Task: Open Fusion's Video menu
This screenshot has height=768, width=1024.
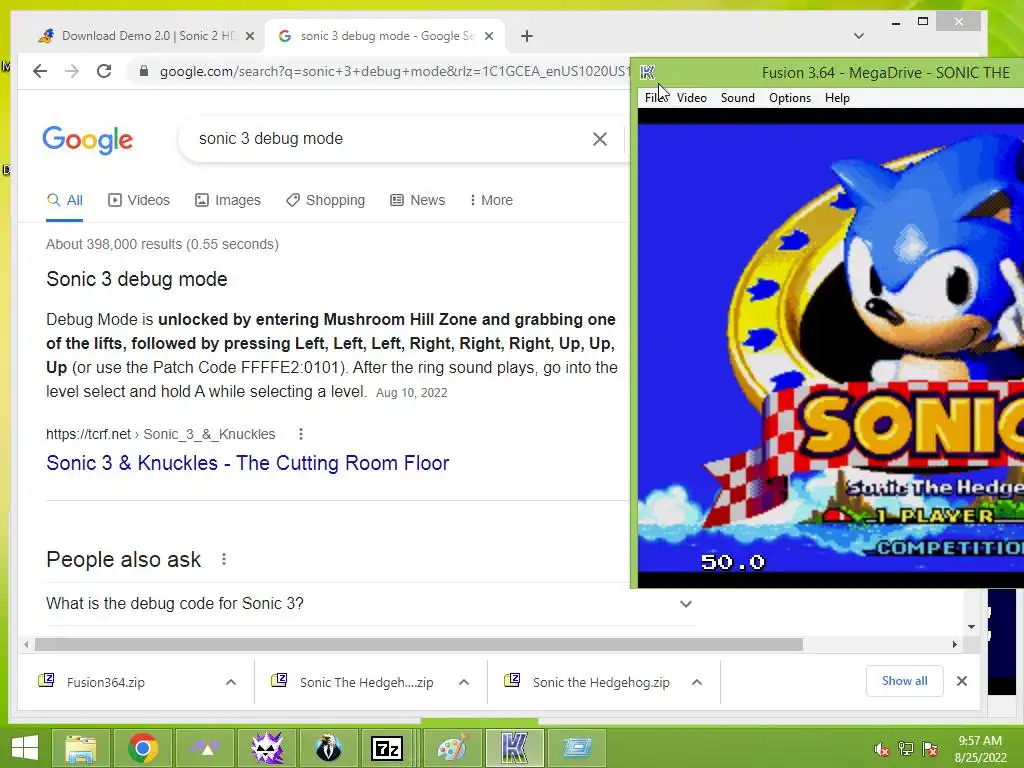Action: pos(692,98)
